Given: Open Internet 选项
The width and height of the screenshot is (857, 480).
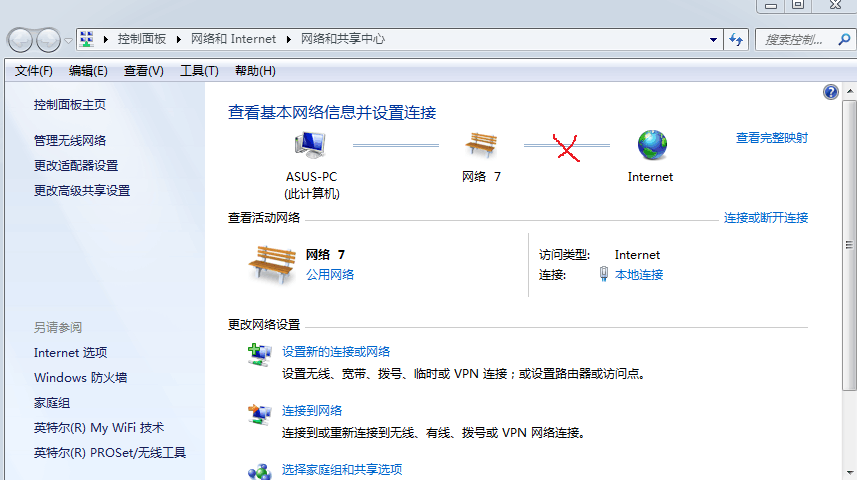Looking at the screenshot, I should tap(71, 353).
